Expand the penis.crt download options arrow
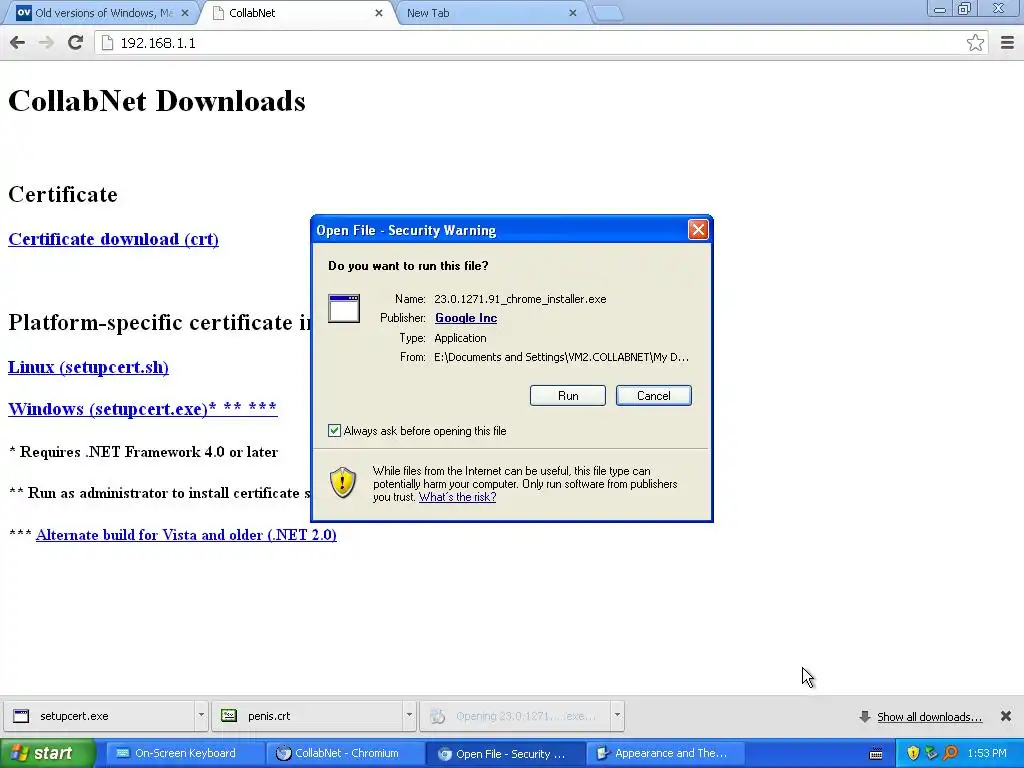This screenshot has width=1024, height=768. coord(409,715)
